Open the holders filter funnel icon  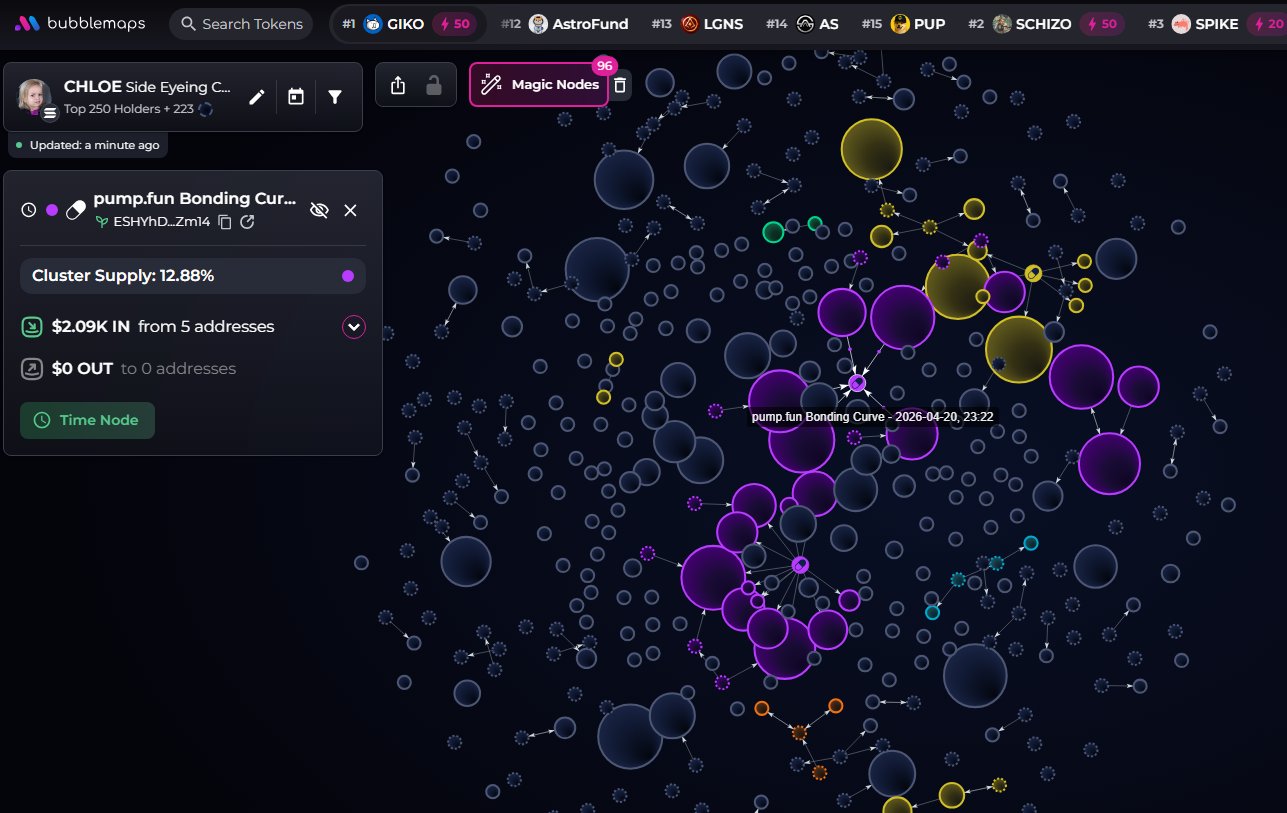tap(335, 97)
